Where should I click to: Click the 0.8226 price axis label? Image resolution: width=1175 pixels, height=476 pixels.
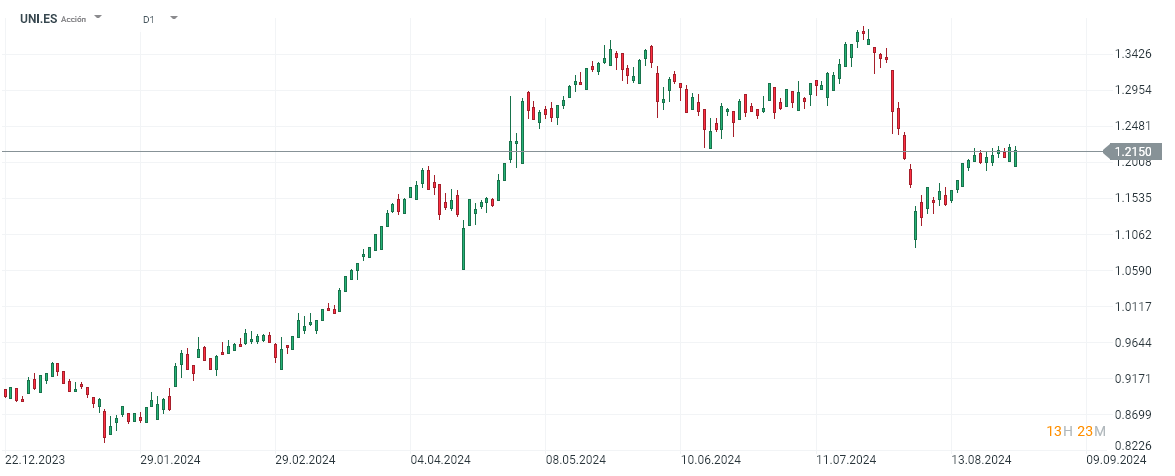[x=1133, y=445]
